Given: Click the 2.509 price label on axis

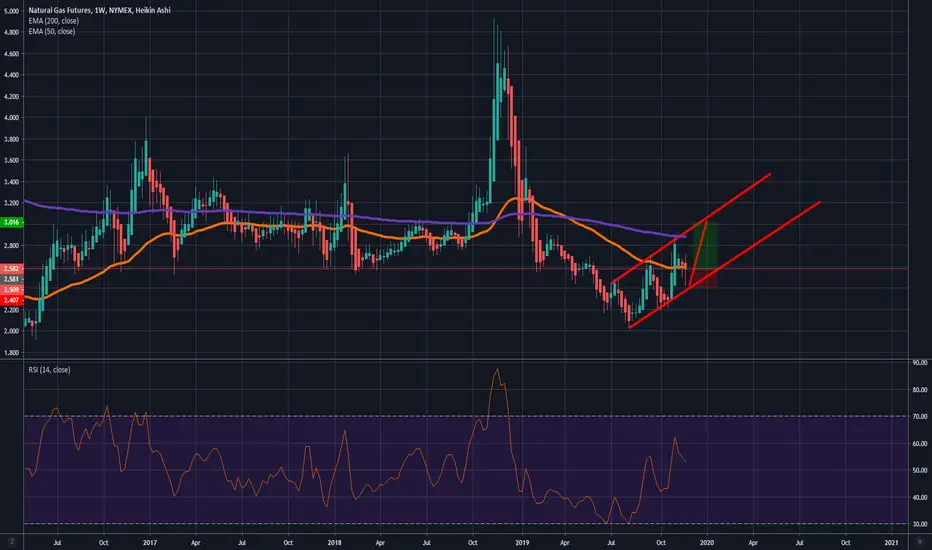Looking at the screenshot, I should 11,290.
